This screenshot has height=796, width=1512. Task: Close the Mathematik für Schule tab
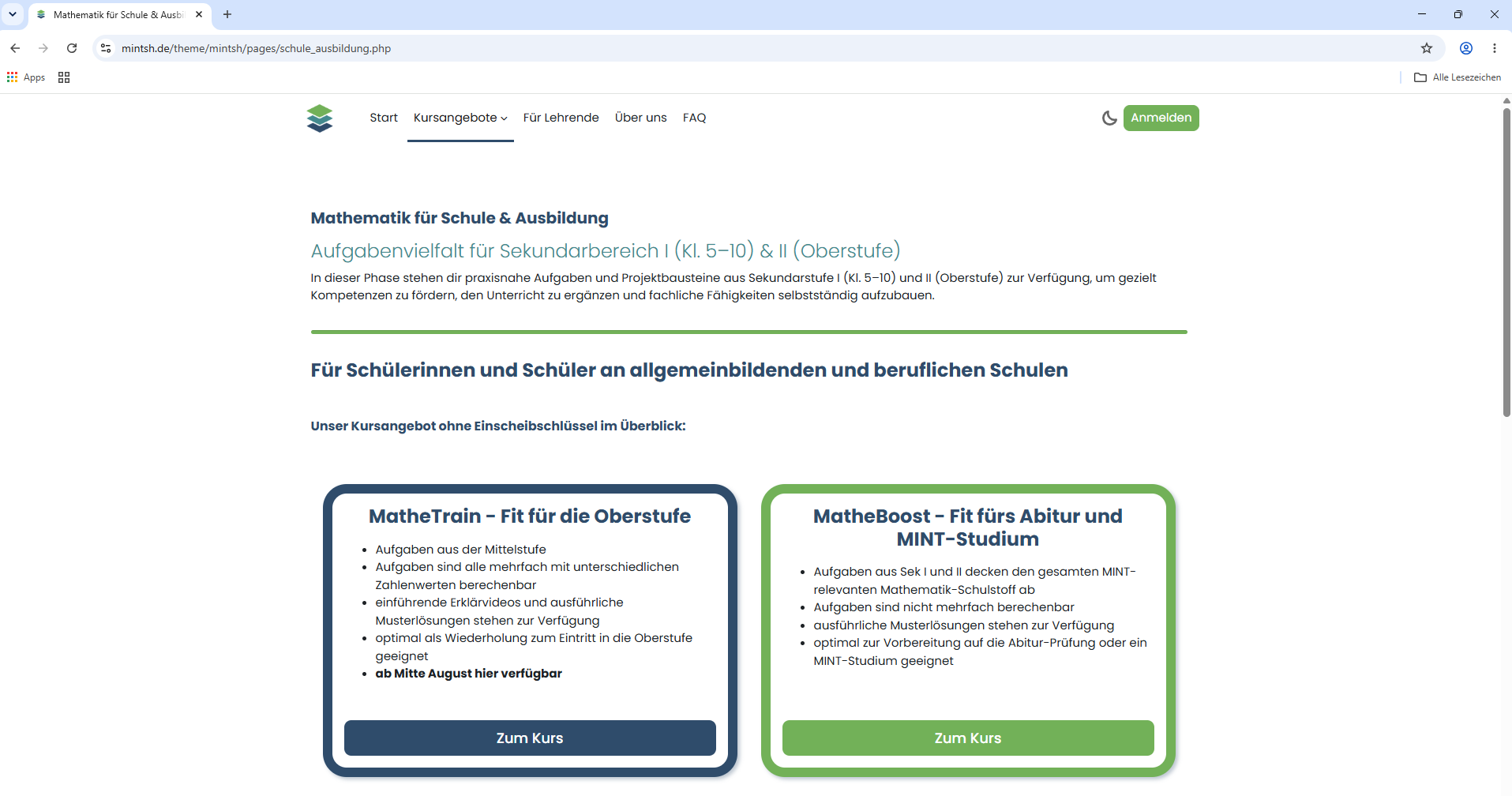click(x=199, y=14)
